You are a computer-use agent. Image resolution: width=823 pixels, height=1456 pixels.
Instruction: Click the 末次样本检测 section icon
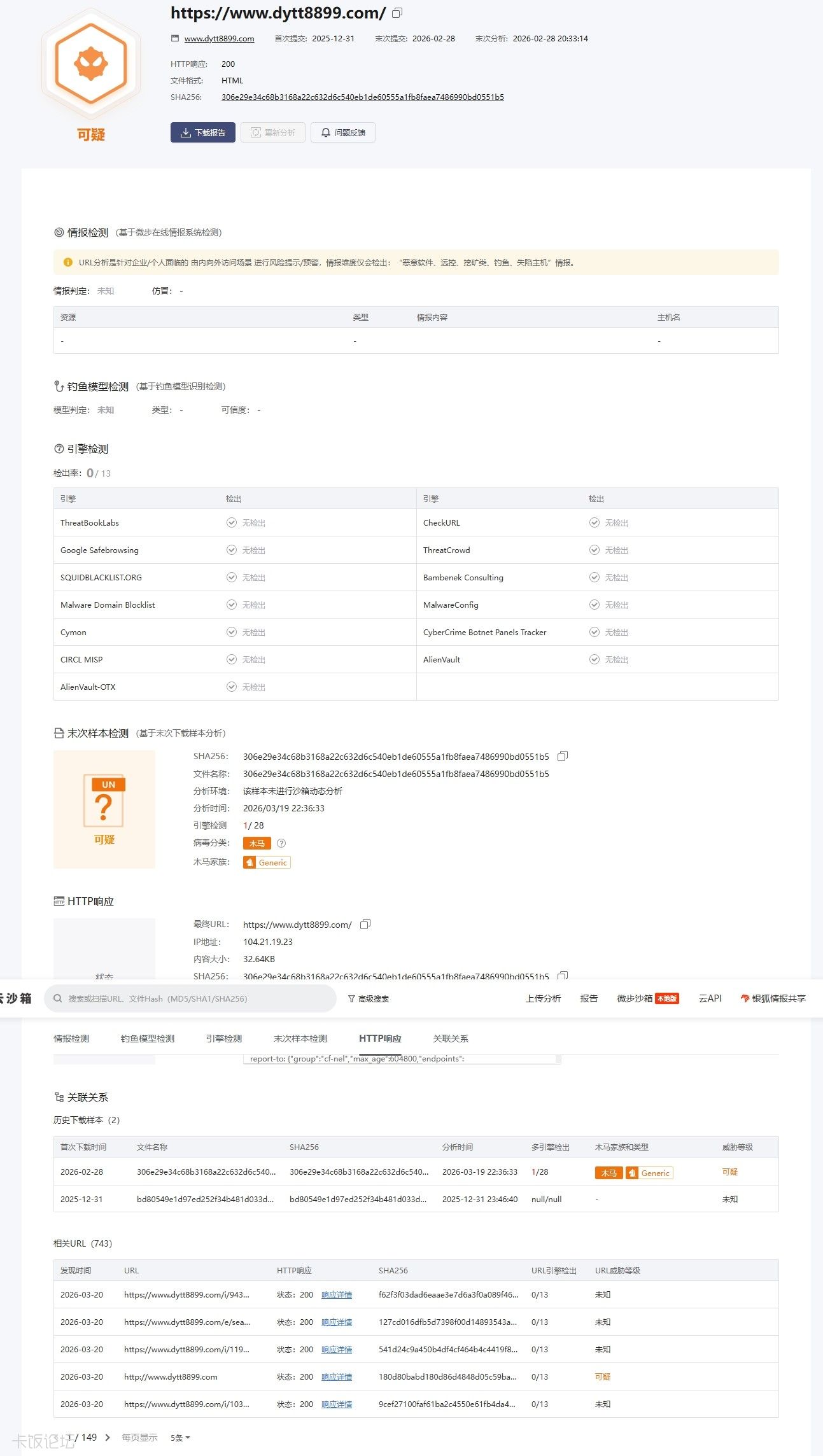click(59, 733)
